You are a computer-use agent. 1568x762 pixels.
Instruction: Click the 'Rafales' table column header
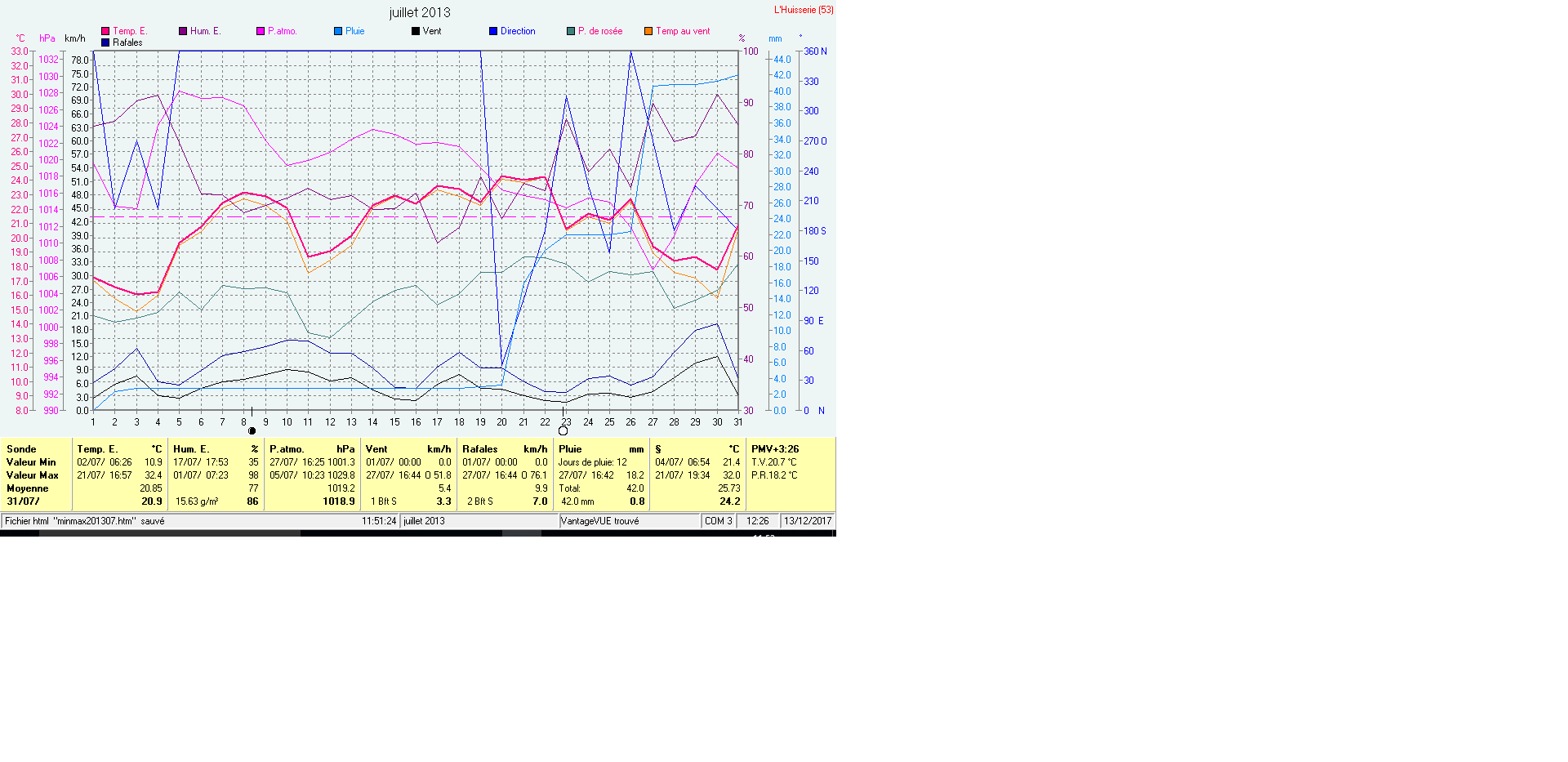(x=480, y=449)
